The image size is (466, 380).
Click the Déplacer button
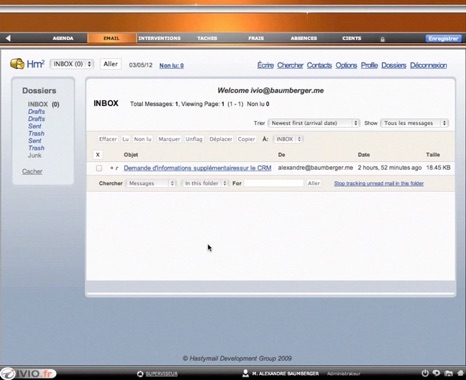pyautogui.click(x=220, y=139)
